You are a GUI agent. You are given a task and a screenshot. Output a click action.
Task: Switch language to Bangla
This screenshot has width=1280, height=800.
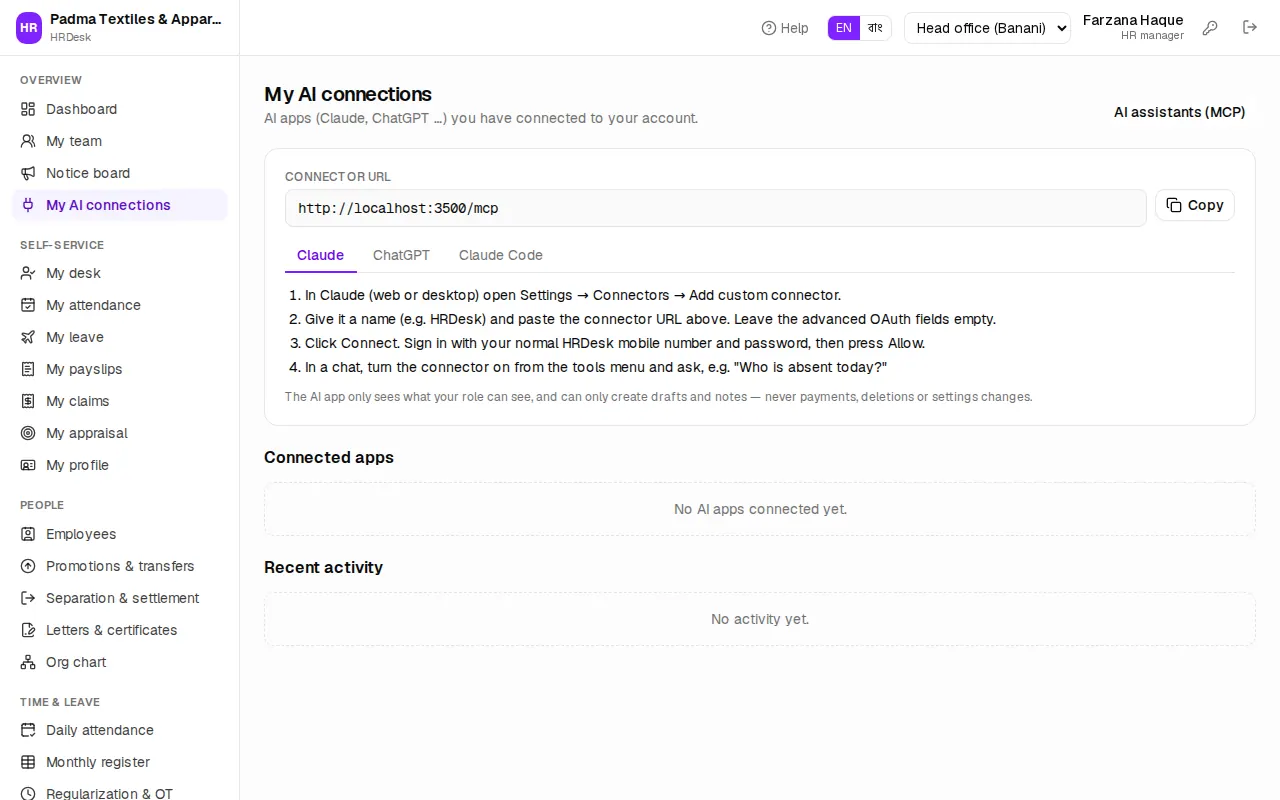tap(875, 28)
